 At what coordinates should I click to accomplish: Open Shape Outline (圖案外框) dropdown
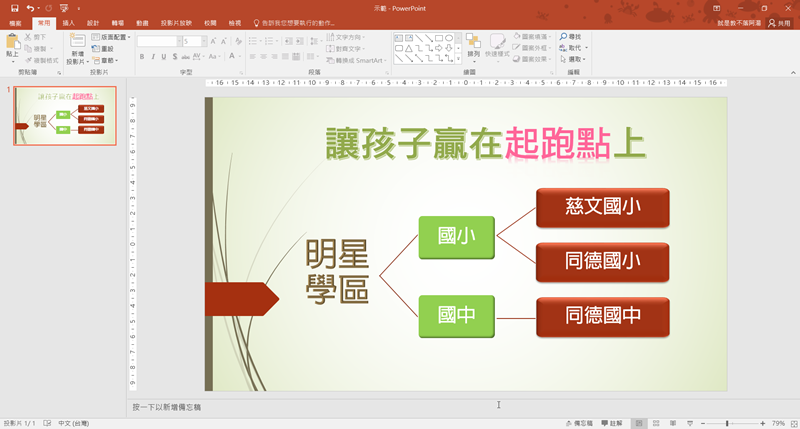point(532,48)
